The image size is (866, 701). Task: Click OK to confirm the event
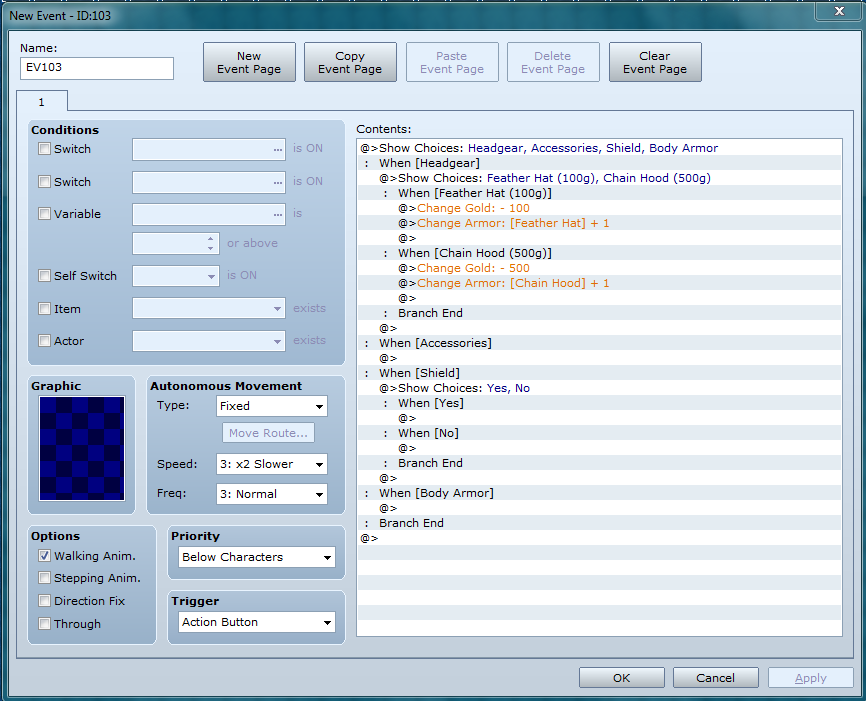tap(621, 678)
